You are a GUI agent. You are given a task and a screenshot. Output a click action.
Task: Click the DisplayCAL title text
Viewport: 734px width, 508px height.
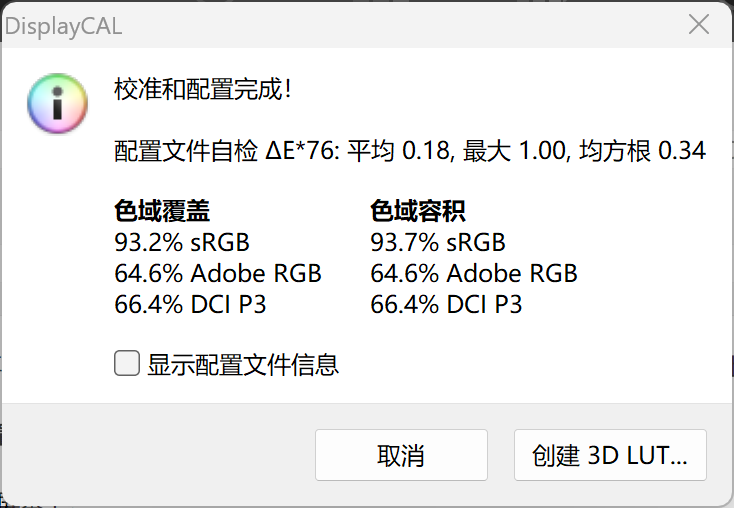62,26
